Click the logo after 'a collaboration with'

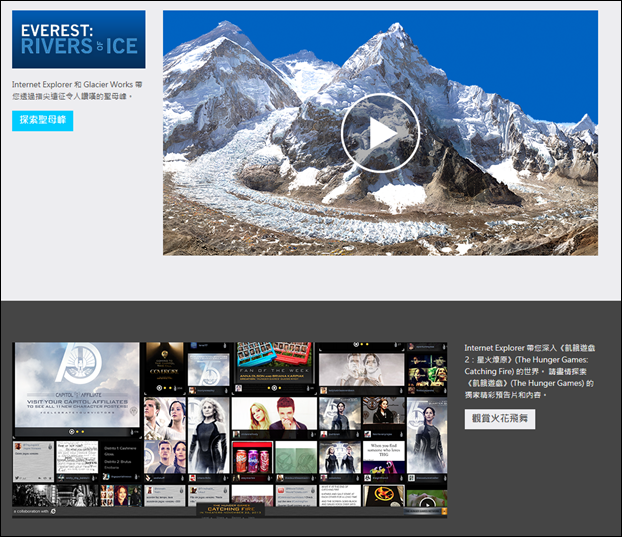click(x=54, y=511)
